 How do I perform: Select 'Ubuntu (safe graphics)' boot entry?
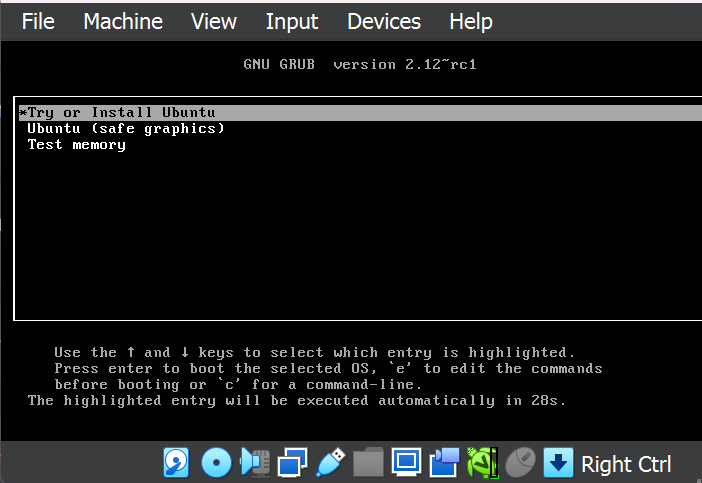125,128
